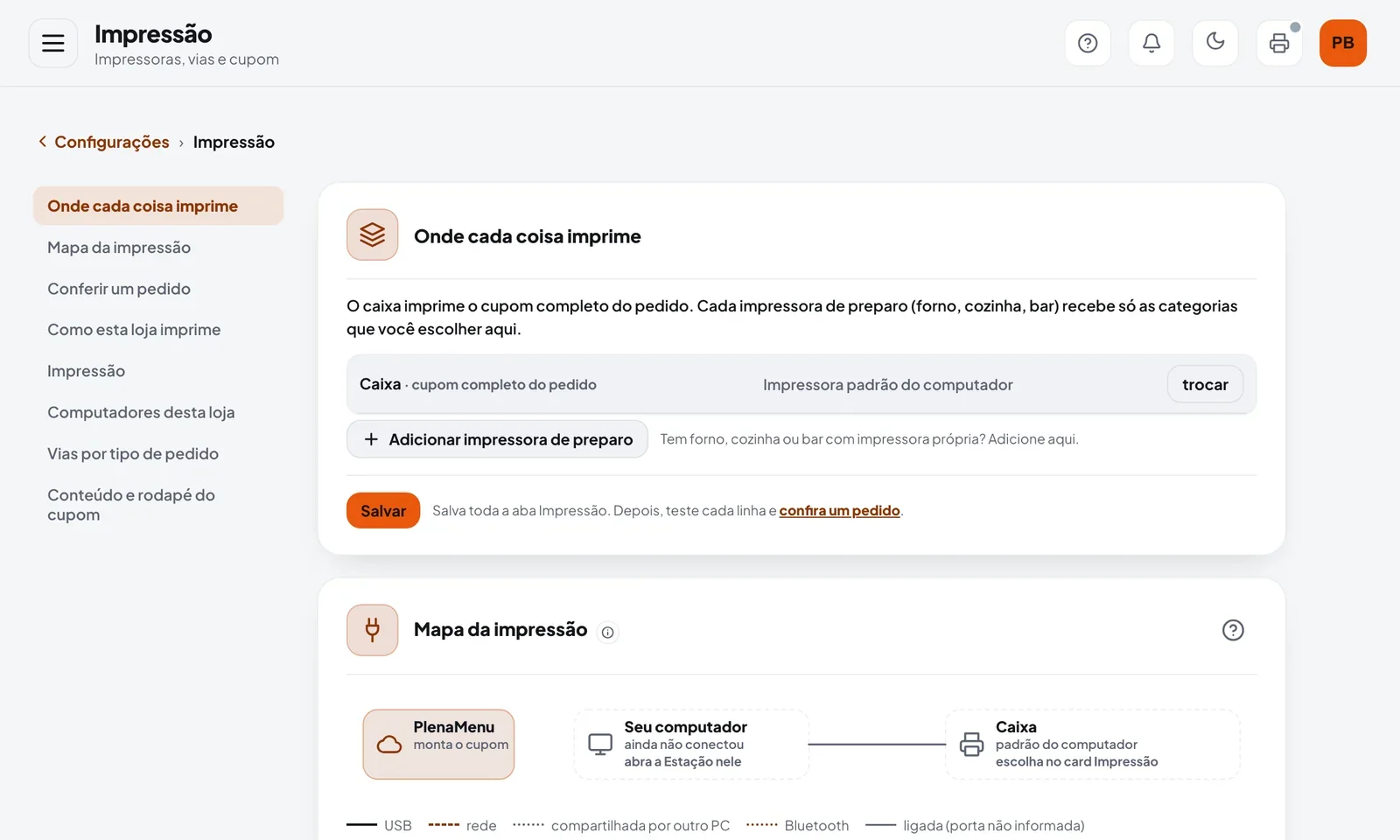Click the printer icon in Caixa node
The width and height of the screenshot is (1400, 840).
coord(971,745)
